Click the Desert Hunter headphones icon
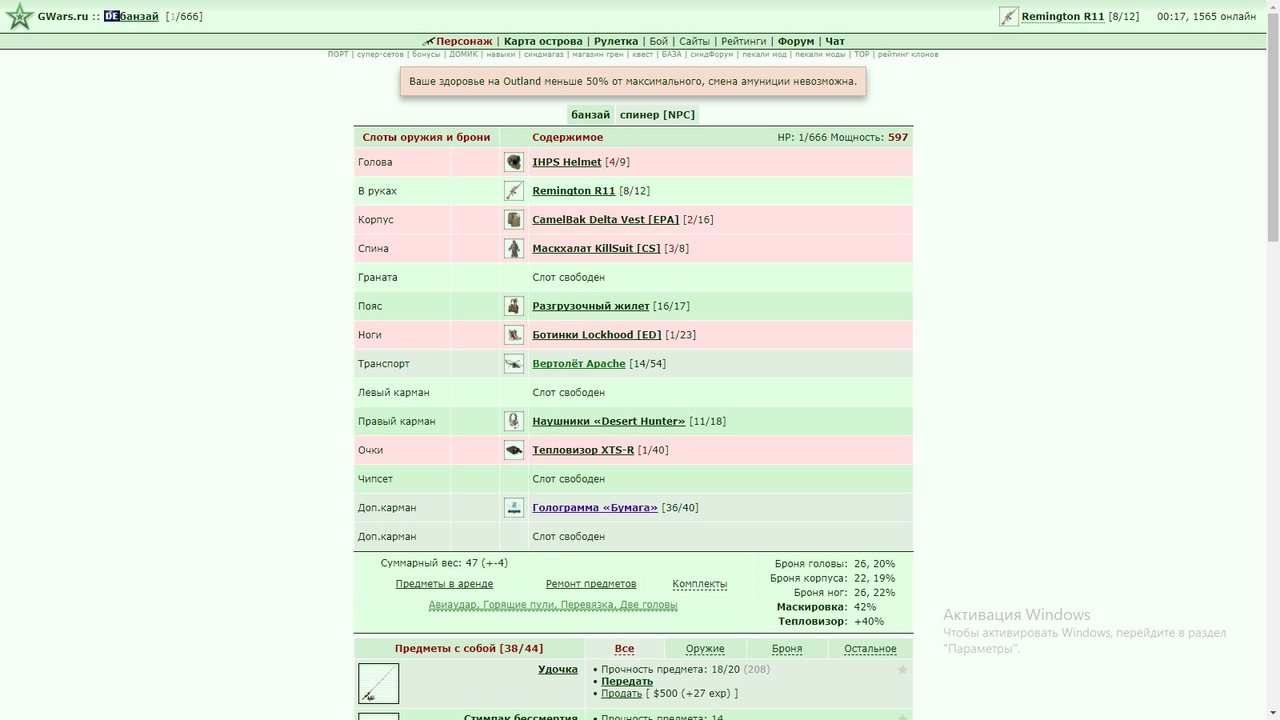The image size is (1280, 720). pos(514,421)
